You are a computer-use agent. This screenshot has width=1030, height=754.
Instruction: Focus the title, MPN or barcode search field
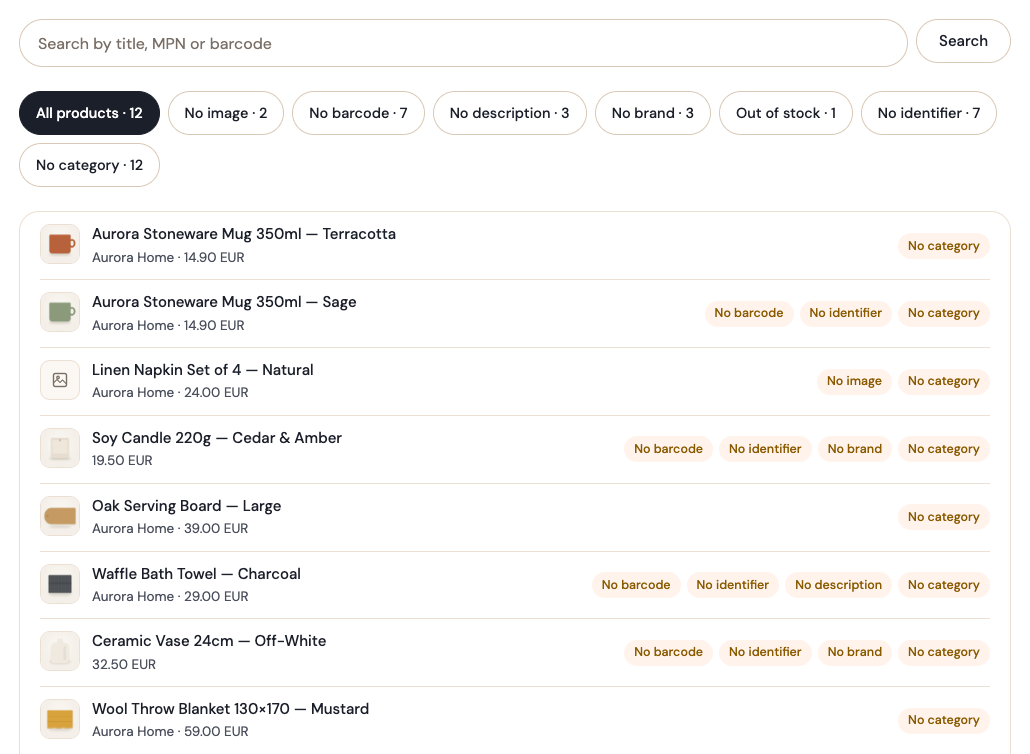click(x=463, y=43)
